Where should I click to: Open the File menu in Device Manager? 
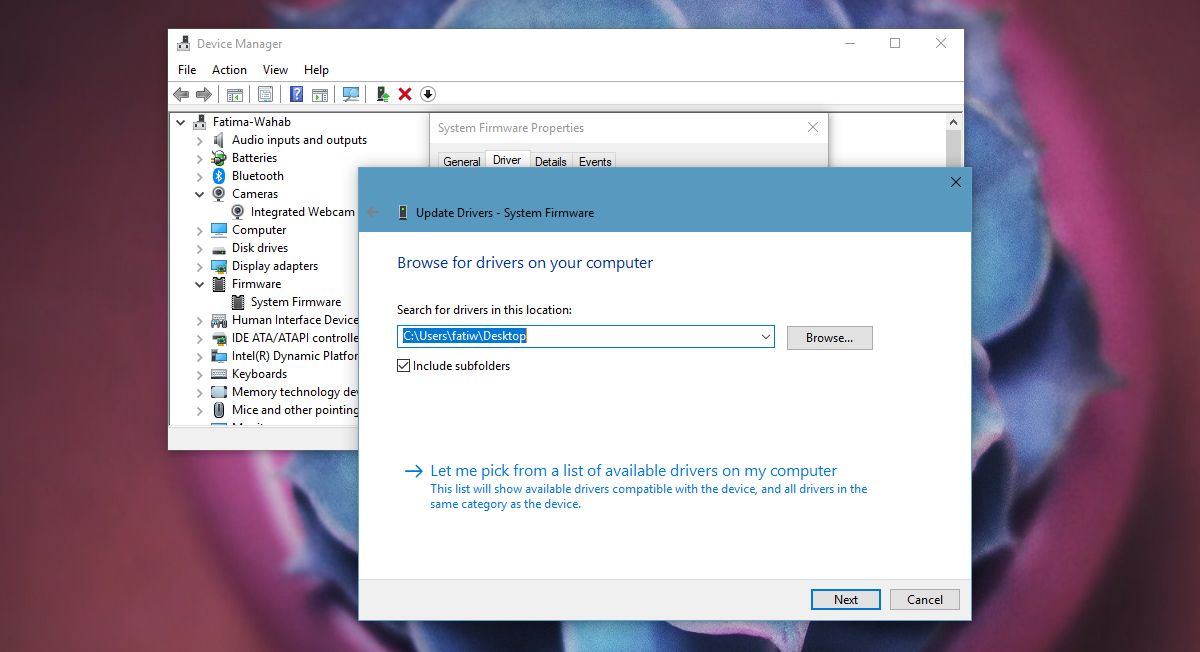[x=187, y=70]
